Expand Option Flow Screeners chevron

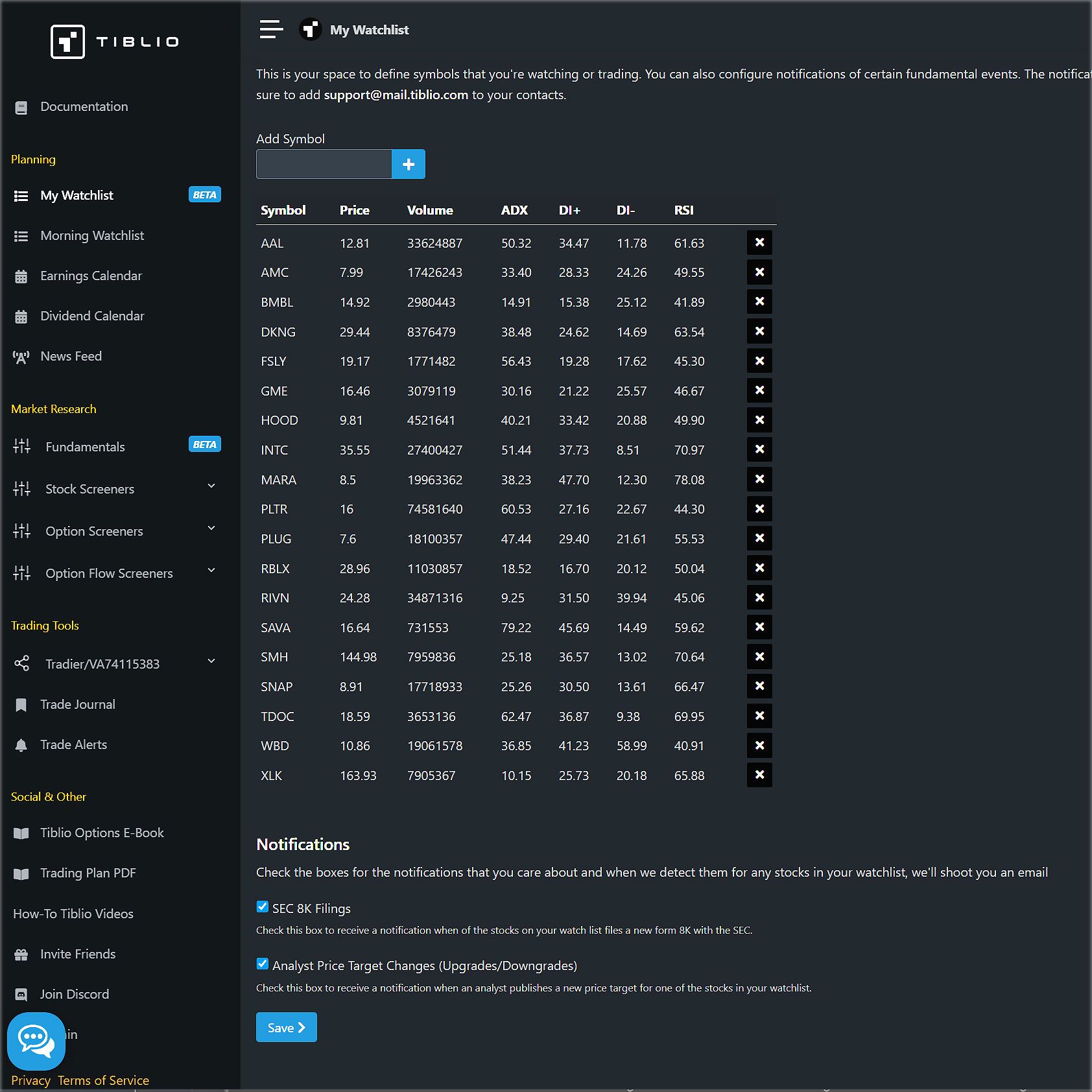211,571
